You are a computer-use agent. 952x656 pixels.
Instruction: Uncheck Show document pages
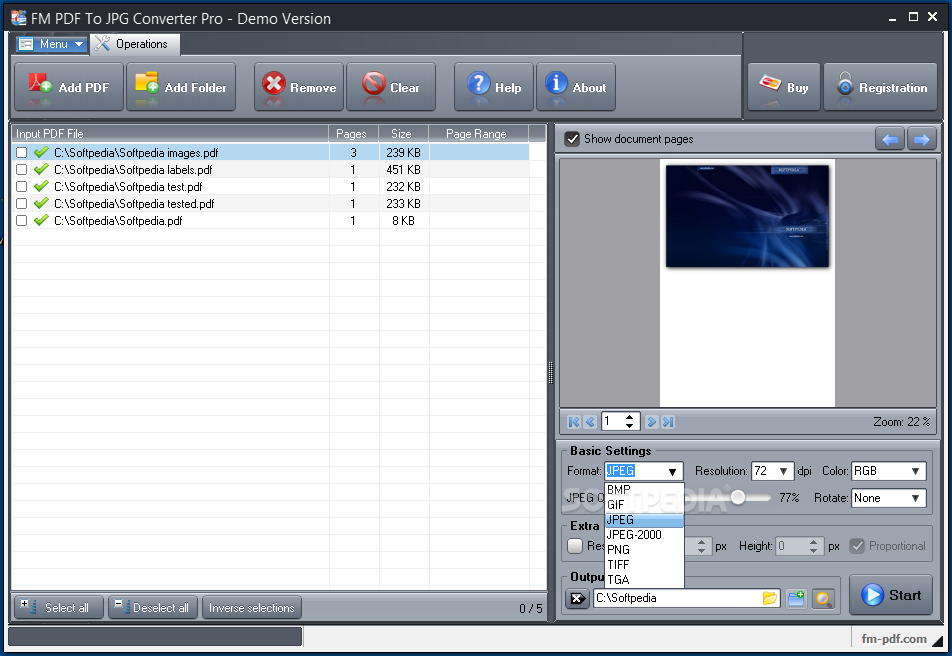[x=572, y=139]
